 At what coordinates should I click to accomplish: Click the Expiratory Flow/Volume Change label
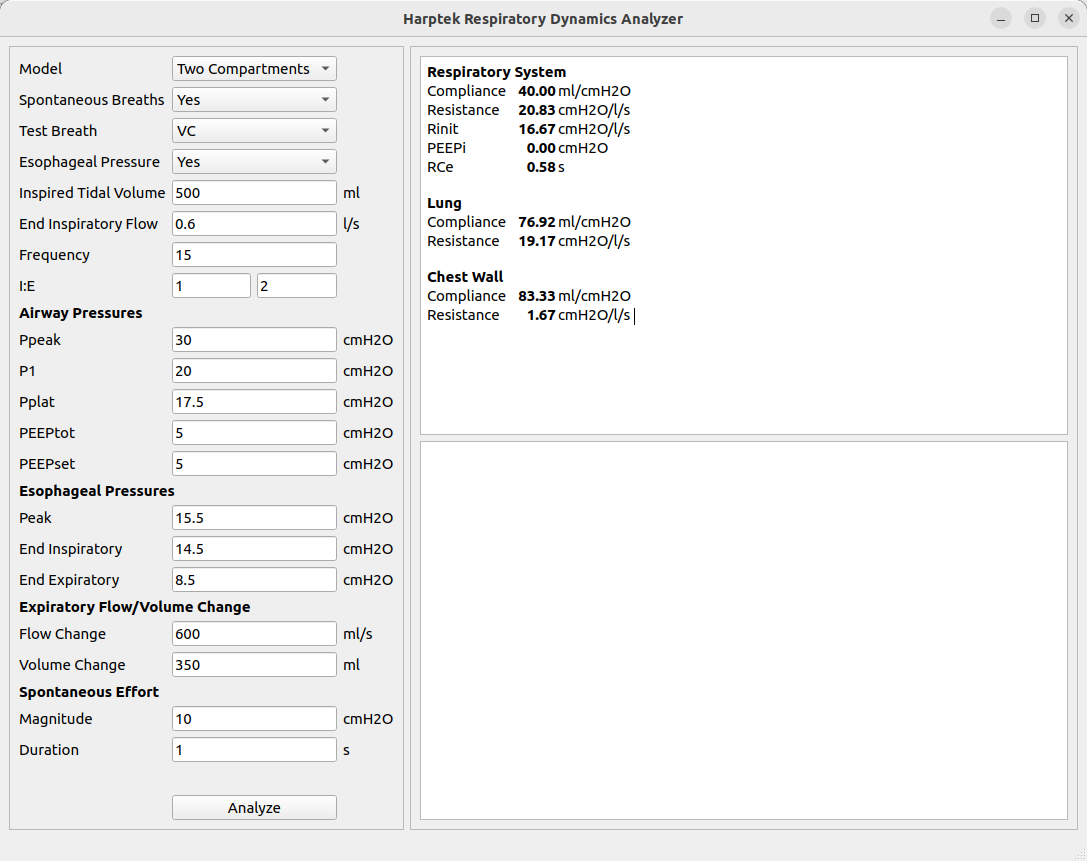(134, 607)
